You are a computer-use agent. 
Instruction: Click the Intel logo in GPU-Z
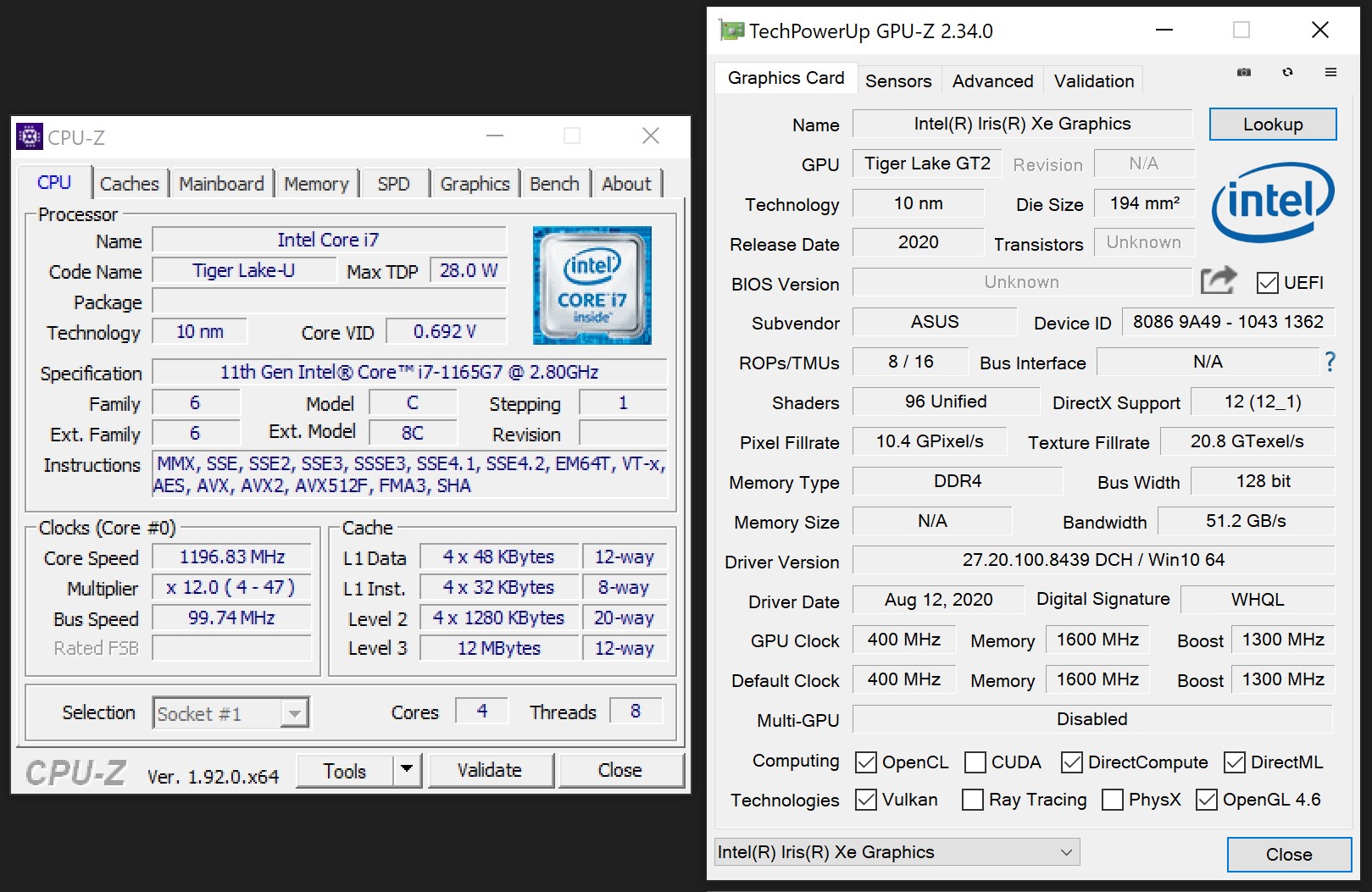pyautogui.click(x=1272, y=202)
